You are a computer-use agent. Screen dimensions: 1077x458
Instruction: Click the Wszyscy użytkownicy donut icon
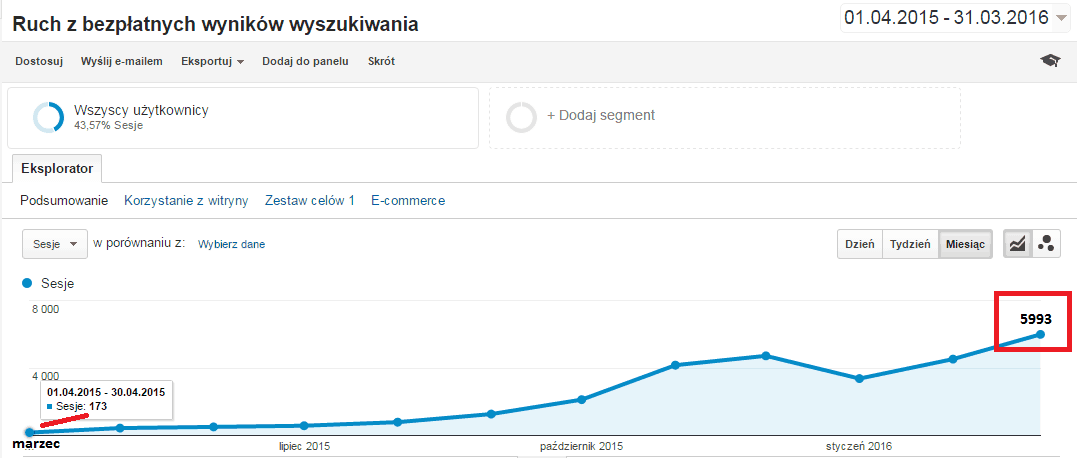pos(48,117)
